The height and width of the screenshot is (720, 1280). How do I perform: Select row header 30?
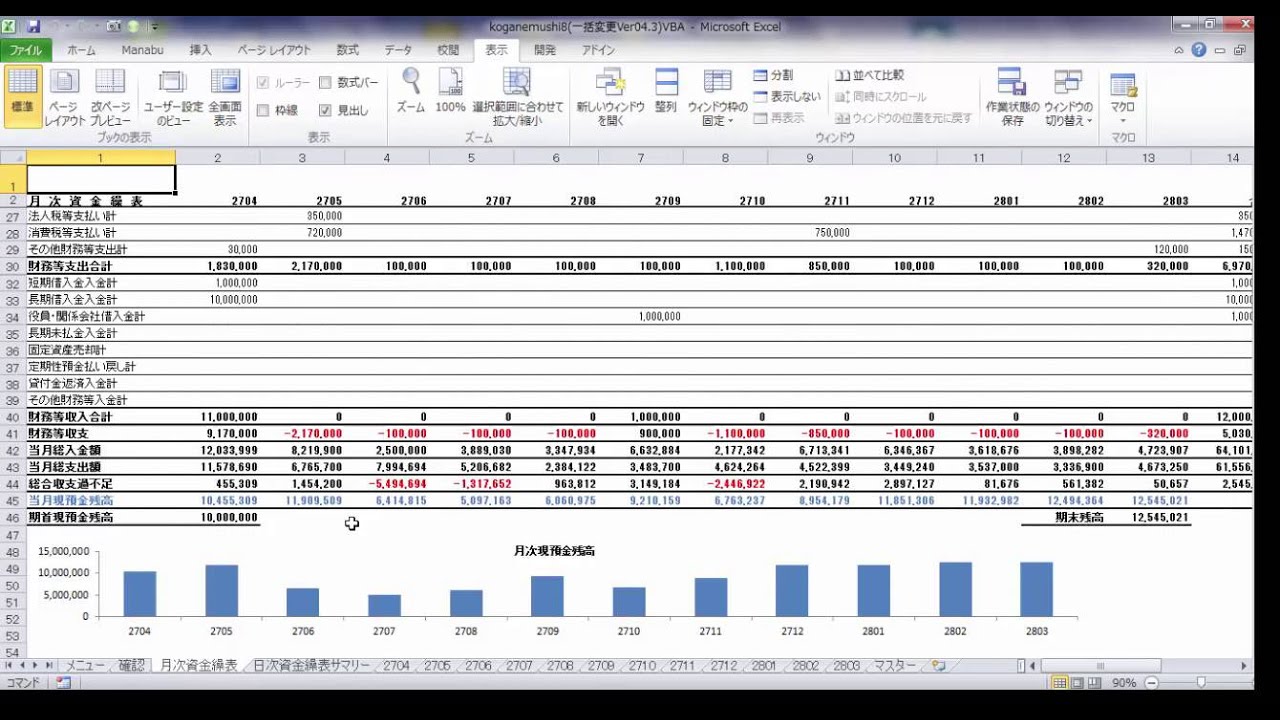pos(13,266)
